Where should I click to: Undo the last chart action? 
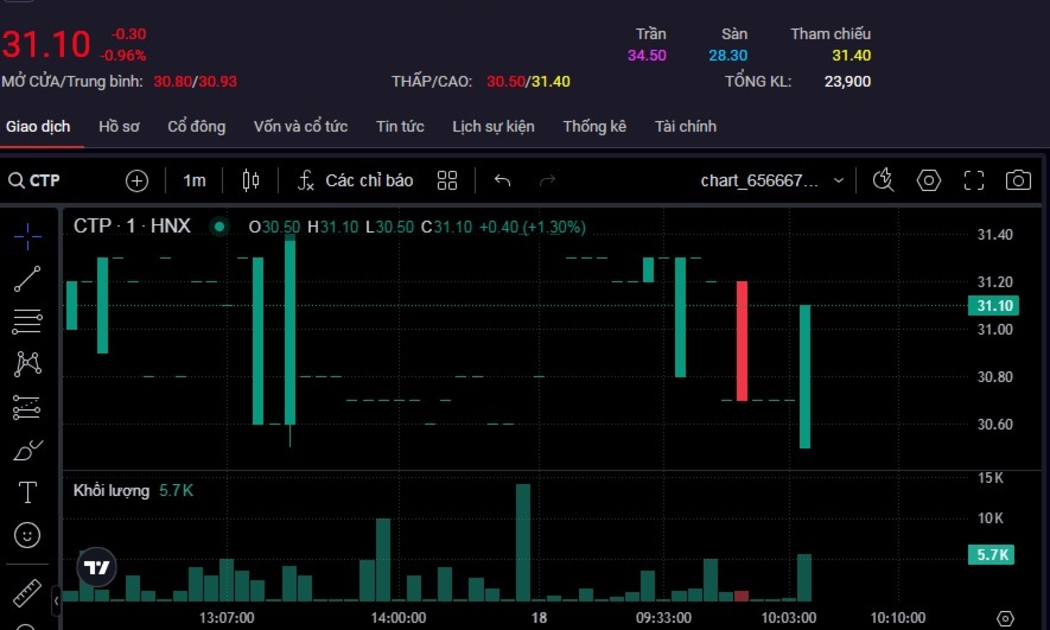tap(502, 180)
